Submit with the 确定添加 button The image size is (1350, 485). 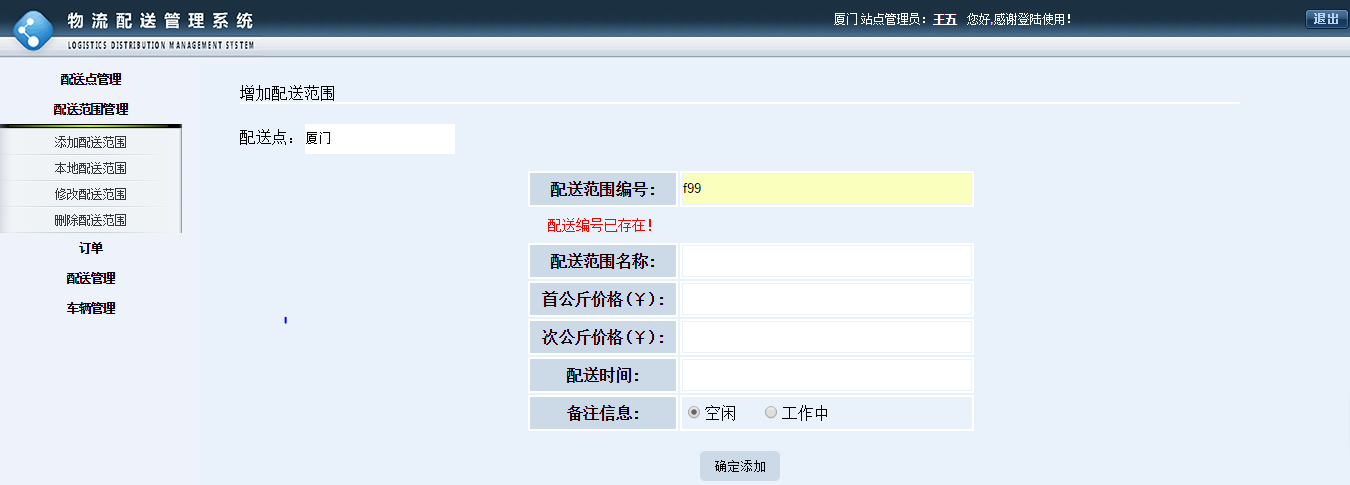coord(740,466)
